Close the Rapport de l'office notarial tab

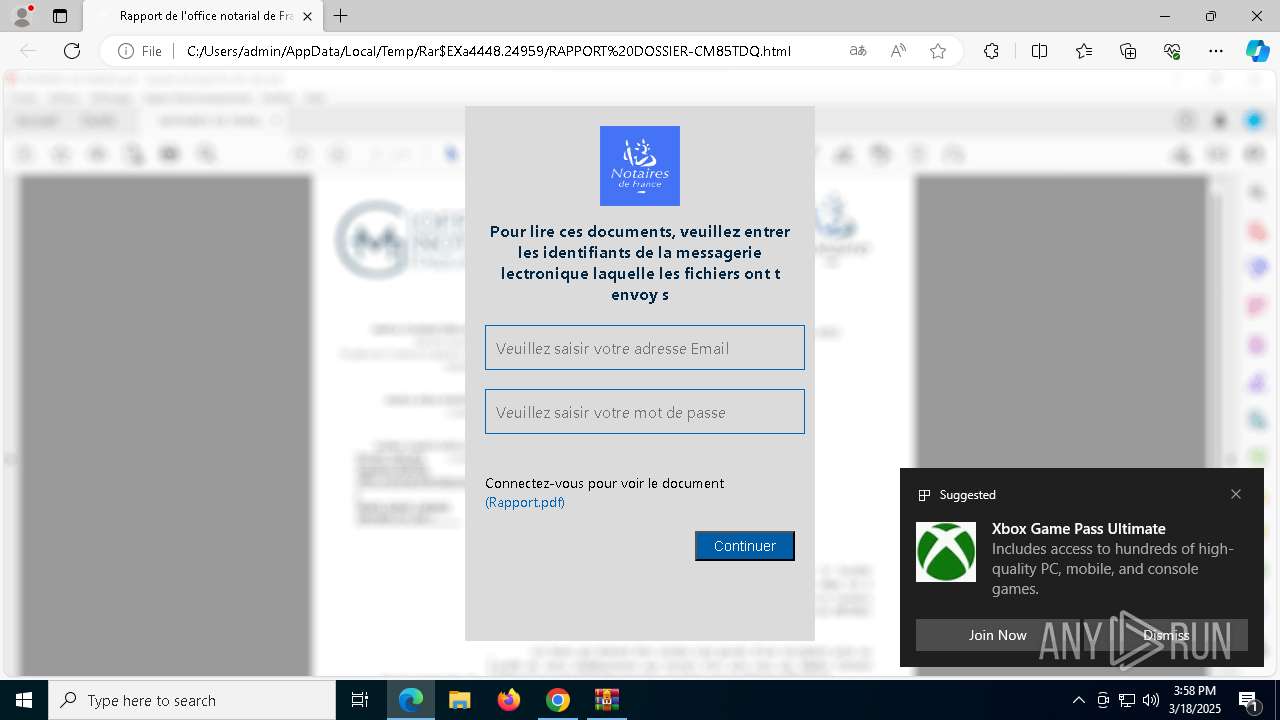pos(307,16)
